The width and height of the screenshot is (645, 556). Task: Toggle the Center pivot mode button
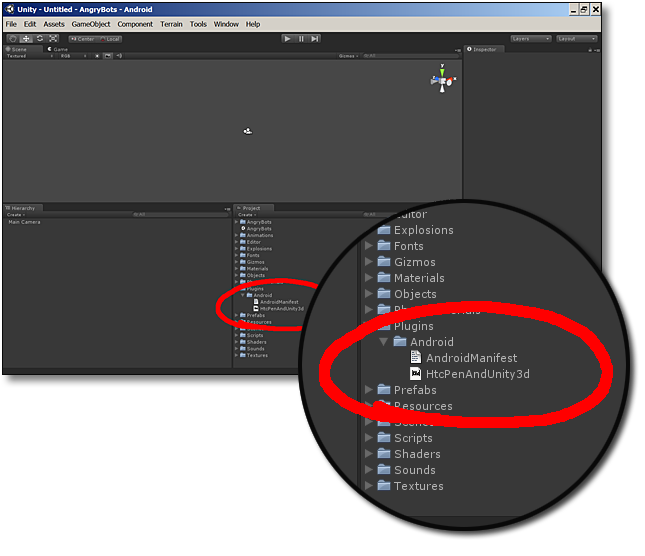point(83,39)
